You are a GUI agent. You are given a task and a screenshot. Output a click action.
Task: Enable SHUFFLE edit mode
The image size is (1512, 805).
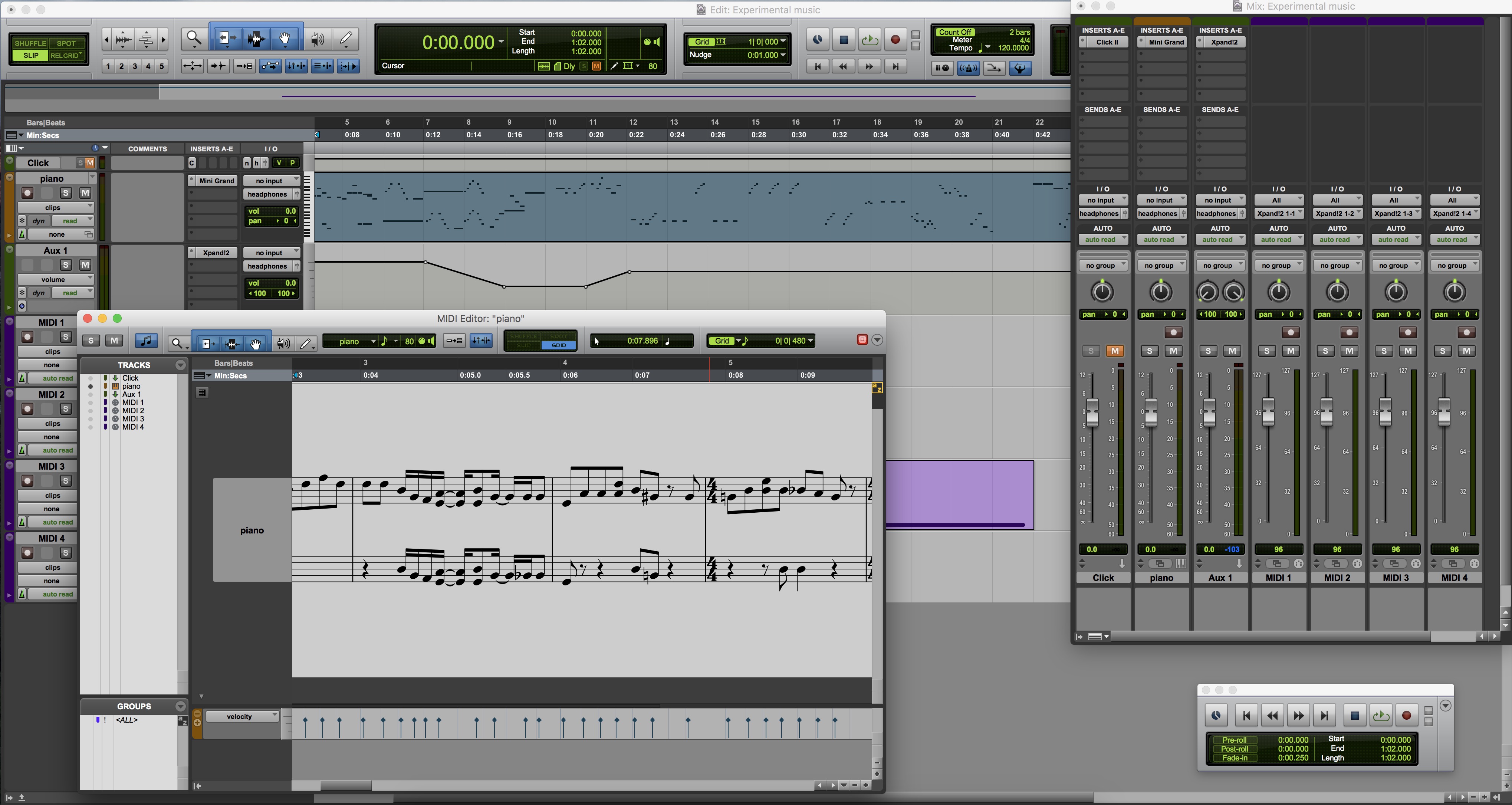click(30, 43)
